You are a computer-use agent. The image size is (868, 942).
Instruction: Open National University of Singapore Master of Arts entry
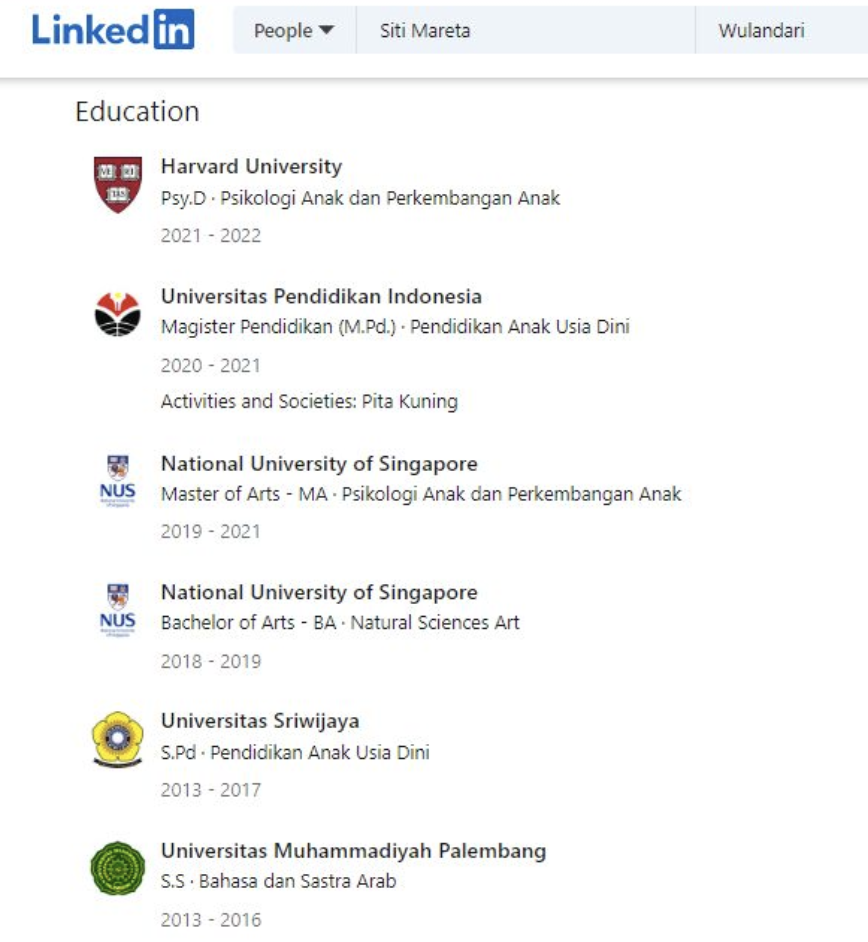319,464
